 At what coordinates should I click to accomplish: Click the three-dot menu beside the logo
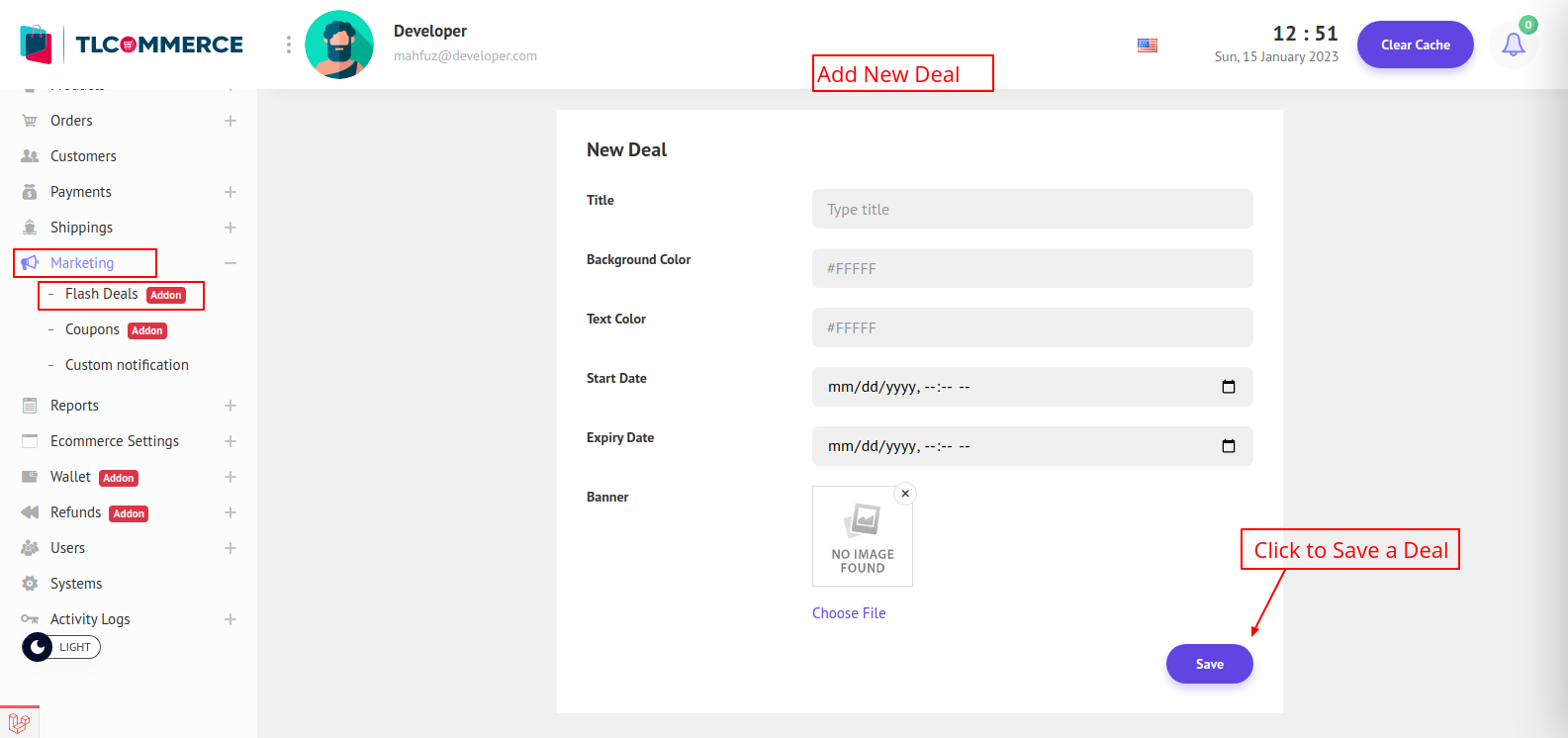[289, 45]
